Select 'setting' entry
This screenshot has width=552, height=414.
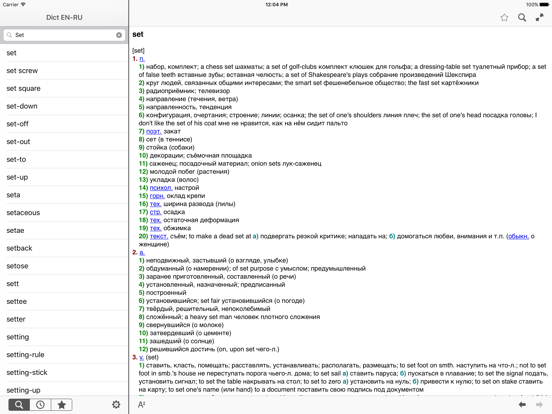click(64, 337)
